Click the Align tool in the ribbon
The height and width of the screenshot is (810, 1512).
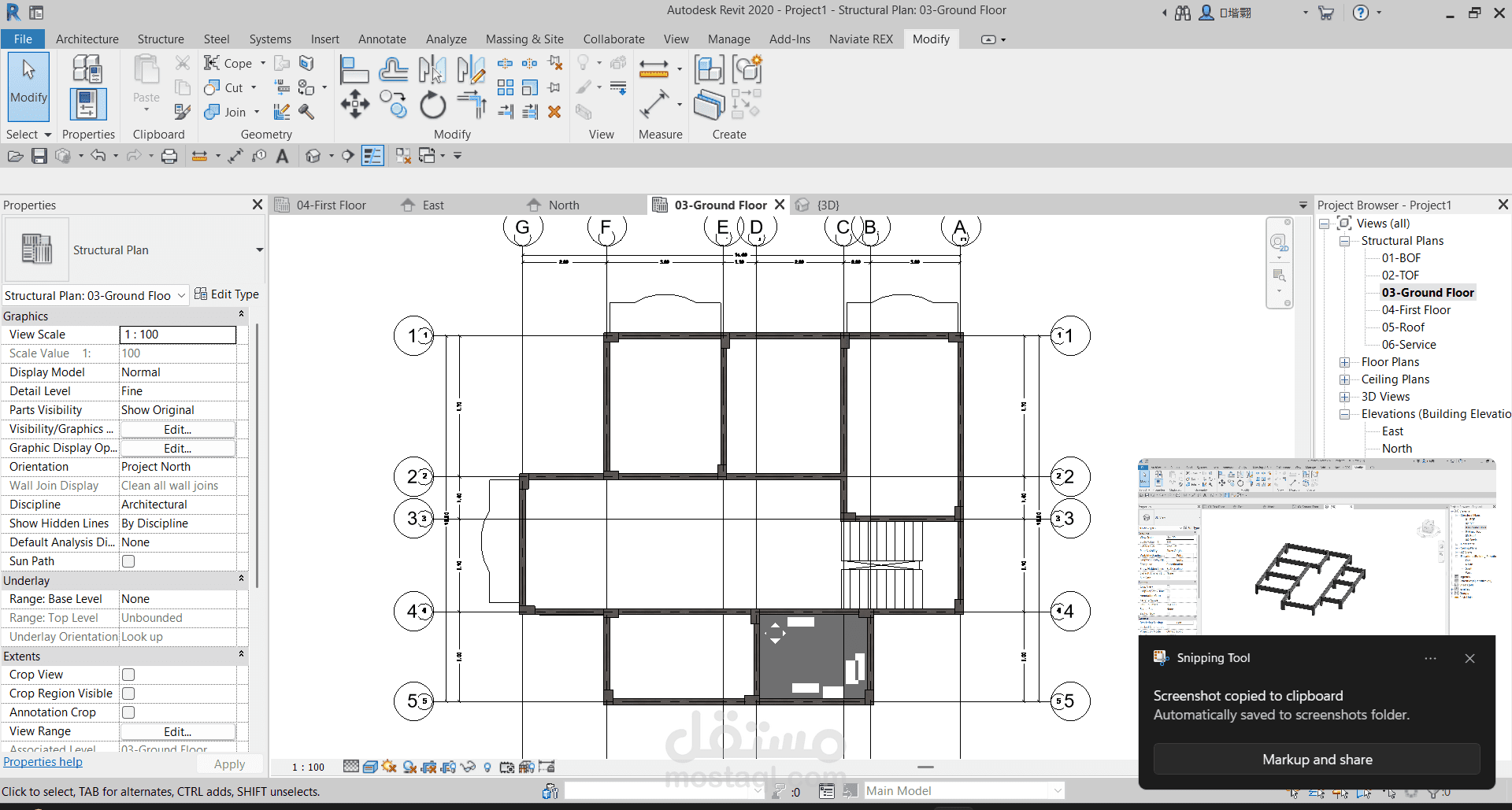tap(354, 70)
